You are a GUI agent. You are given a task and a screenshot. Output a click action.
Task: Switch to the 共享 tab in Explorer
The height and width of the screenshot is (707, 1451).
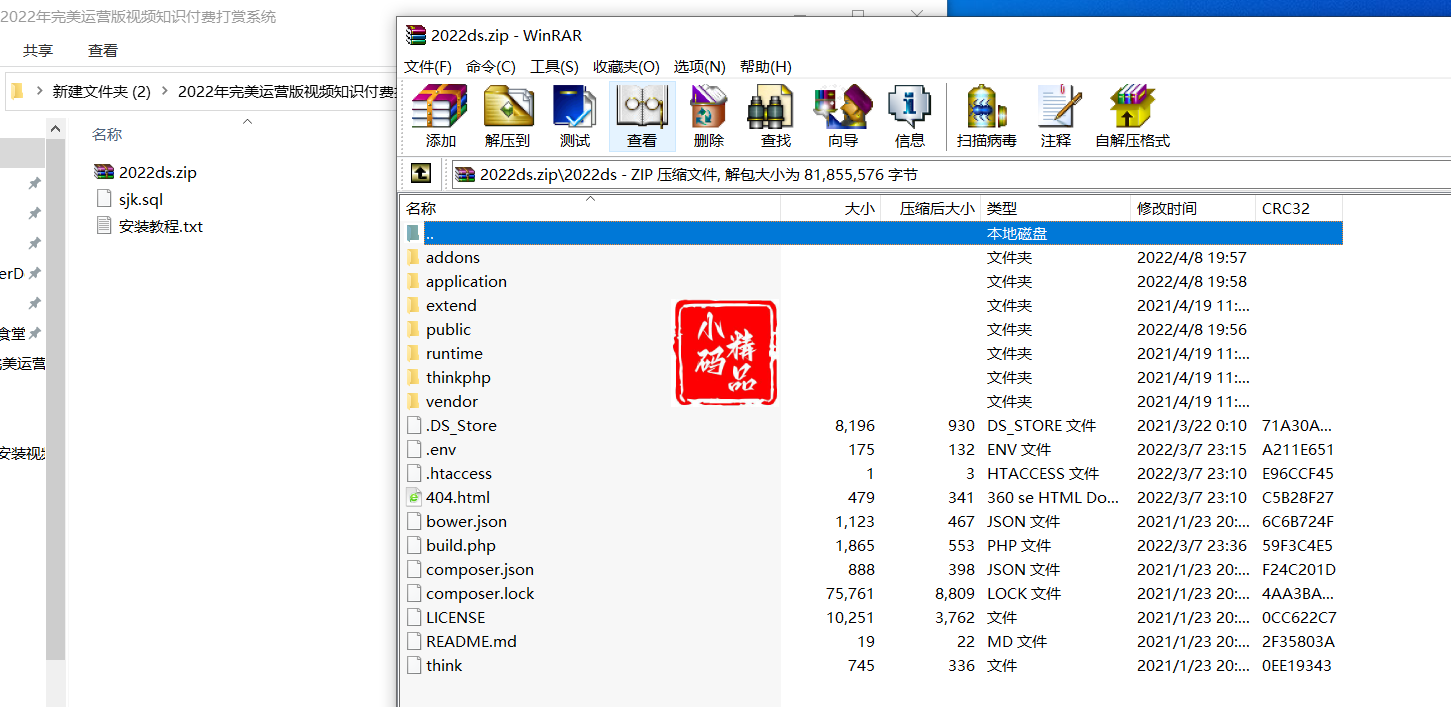click(x=38, y=50)
